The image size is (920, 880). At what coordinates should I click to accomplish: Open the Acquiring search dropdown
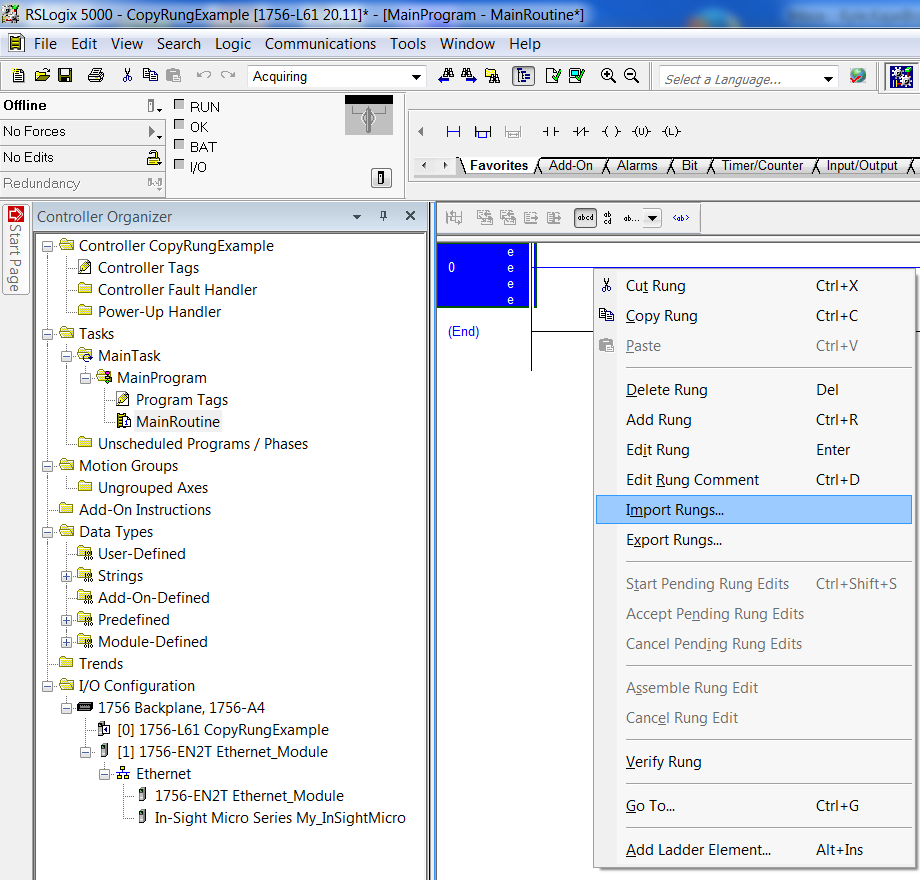[417, 77]
